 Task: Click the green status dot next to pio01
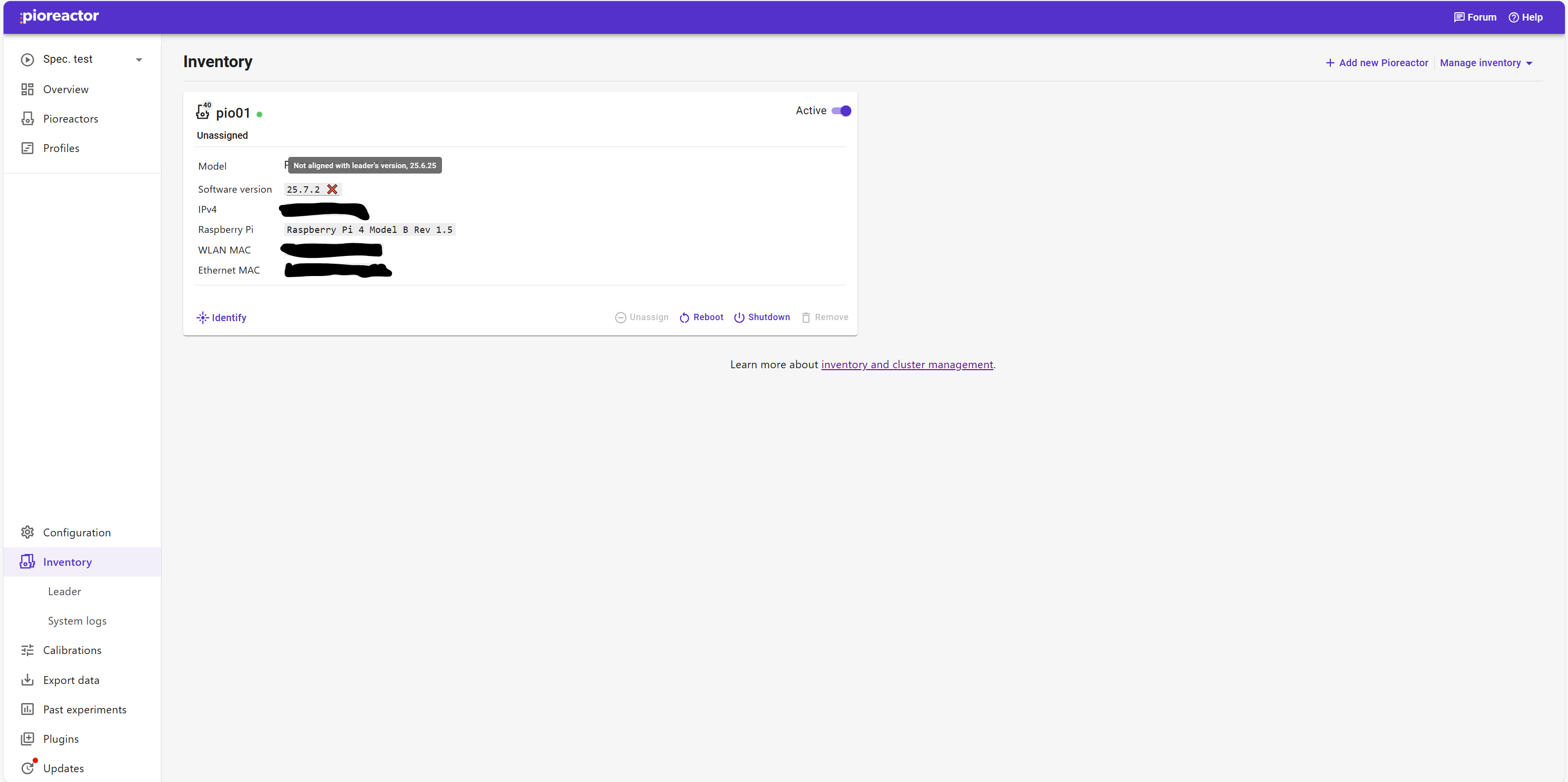(x=259, y=114)
